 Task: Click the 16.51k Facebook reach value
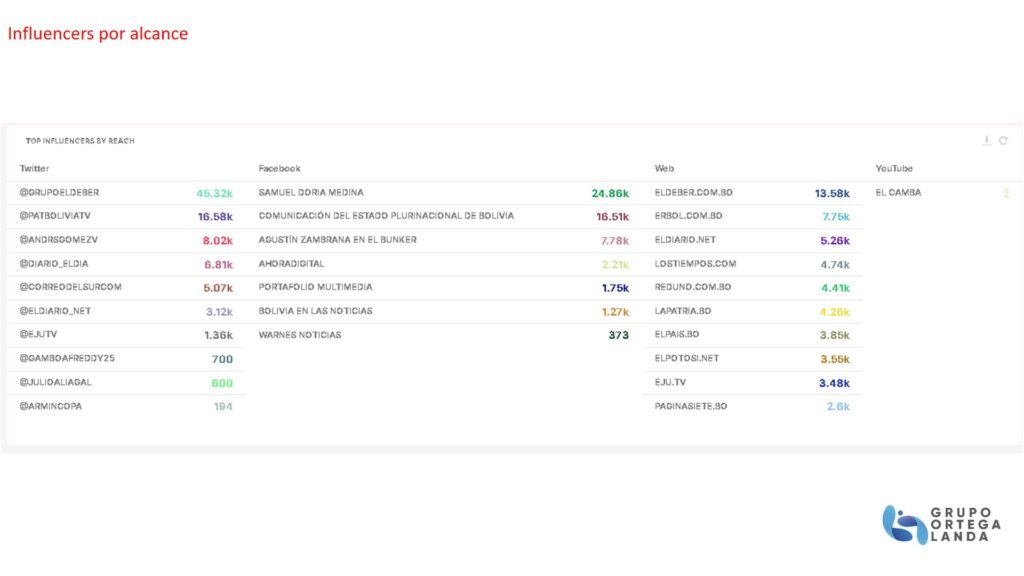[613, 217]
